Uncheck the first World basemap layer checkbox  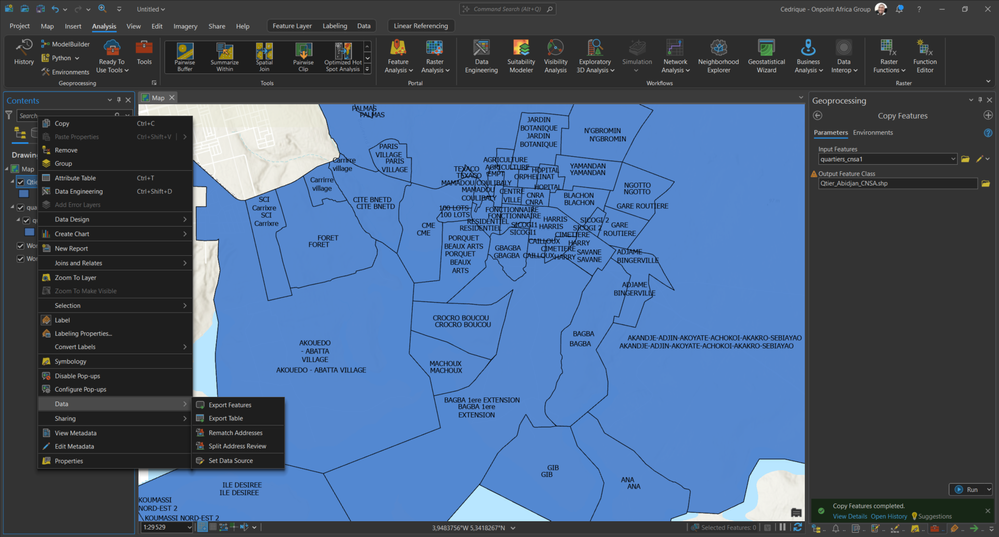[22, 245]
